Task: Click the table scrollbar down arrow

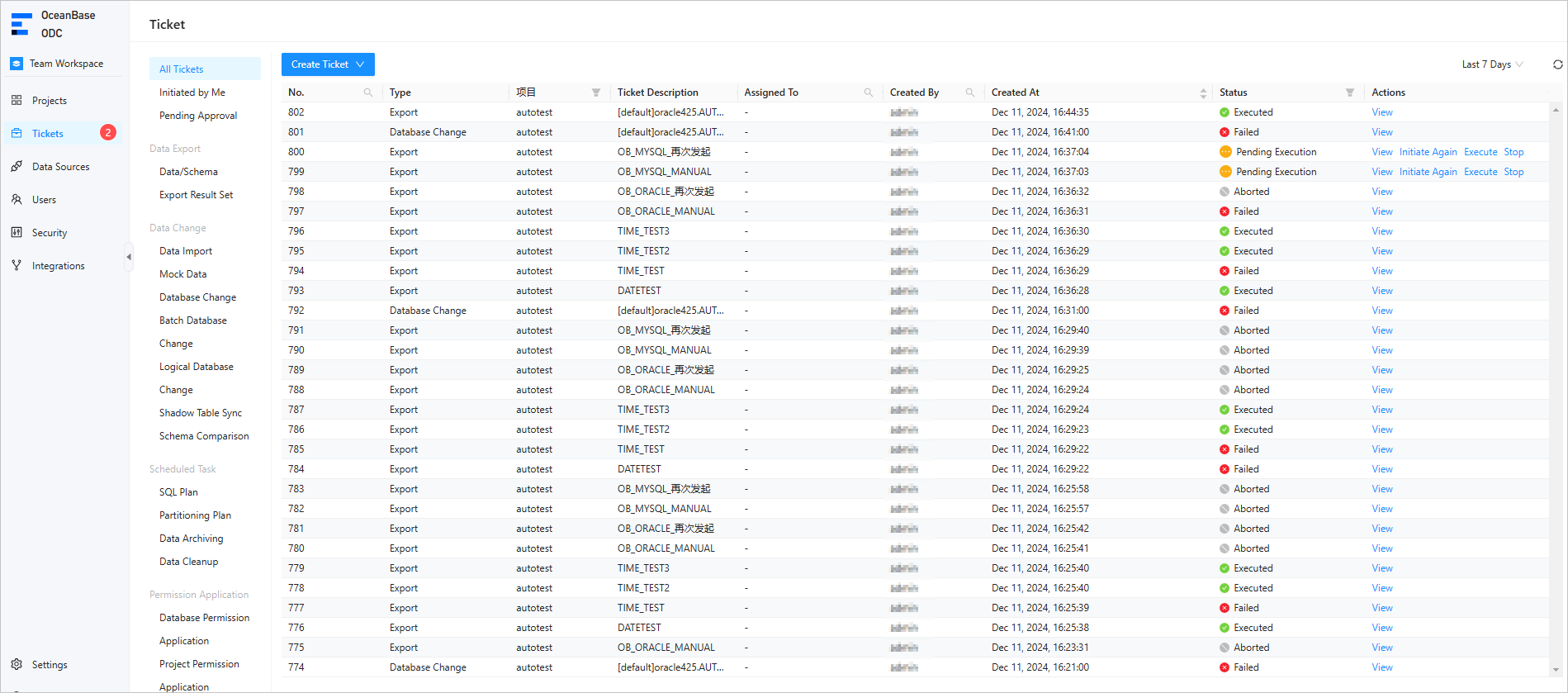Action: 1556,670
